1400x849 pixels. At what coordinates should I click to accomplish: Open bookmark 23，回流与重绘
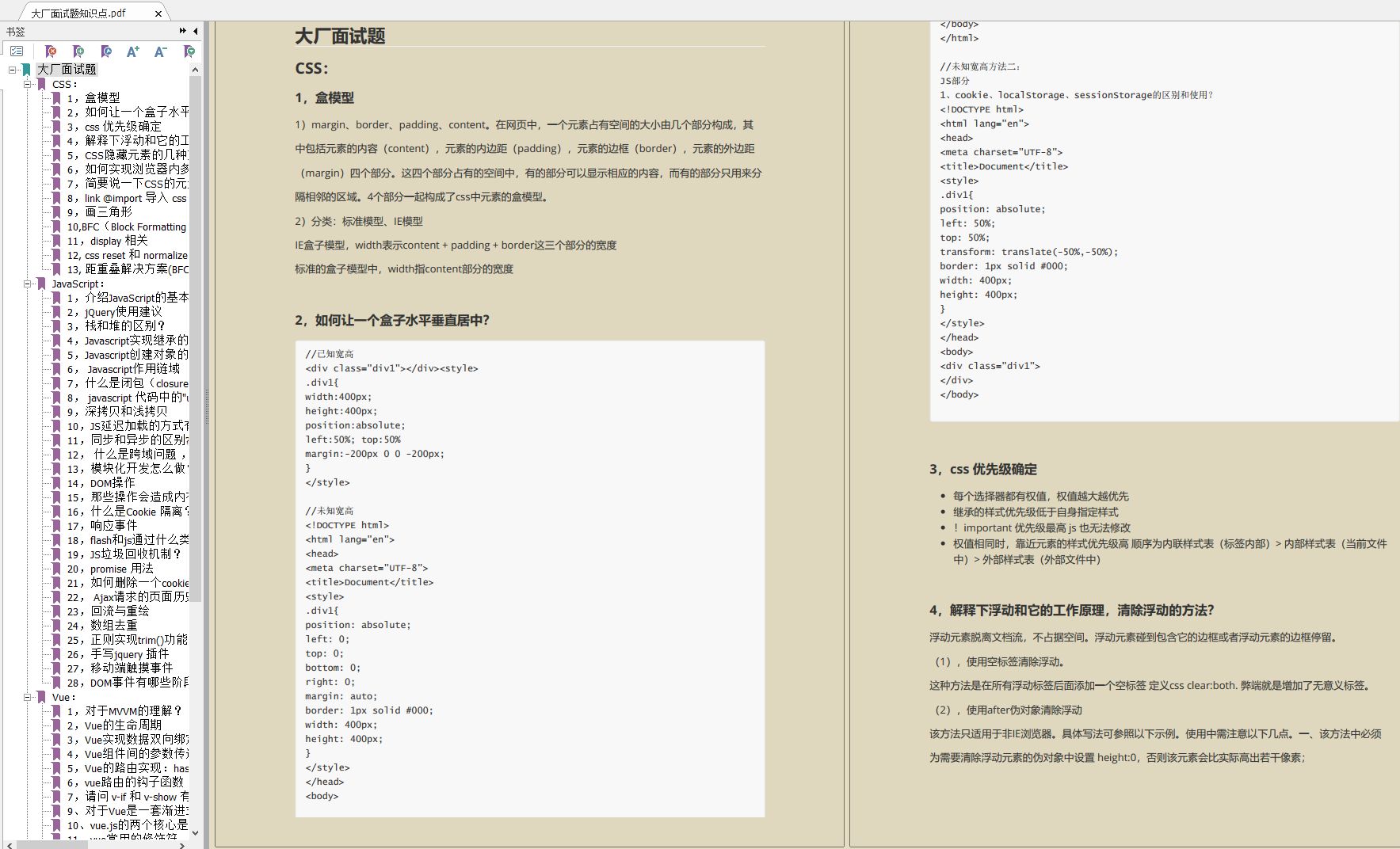click(109, 611)
